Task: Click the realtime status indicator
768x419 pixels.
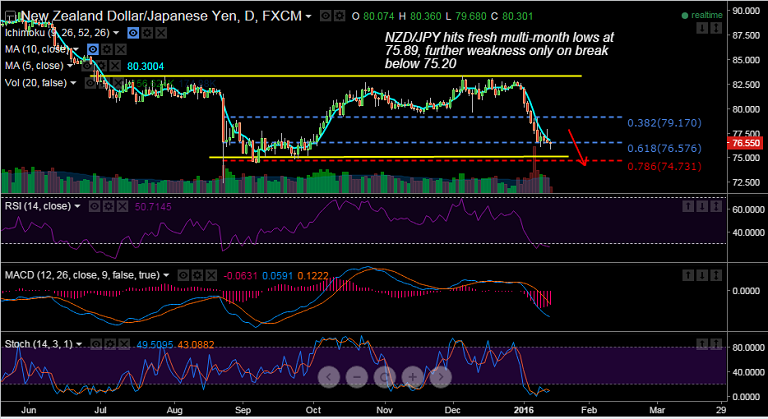Action: tap(702, 15)
